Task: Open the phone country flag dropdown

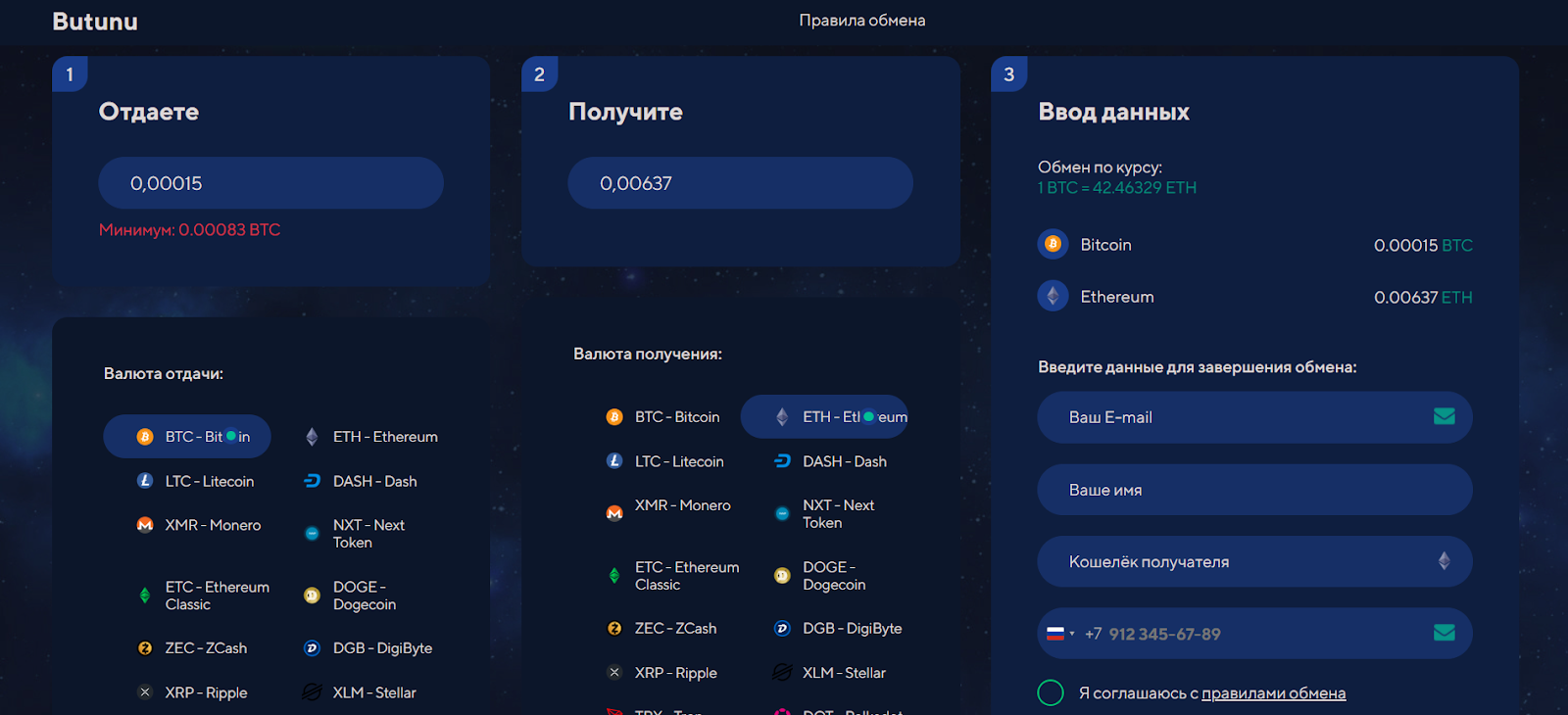Action: tap(1060, 634)
